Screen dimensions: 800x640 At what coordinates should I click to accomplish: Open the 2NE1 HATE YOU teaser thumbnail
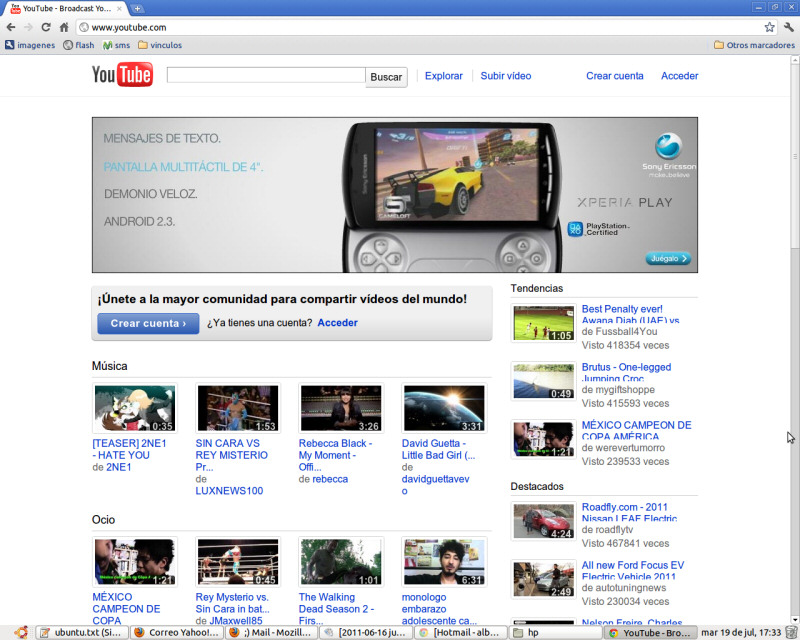click(135, 408)
